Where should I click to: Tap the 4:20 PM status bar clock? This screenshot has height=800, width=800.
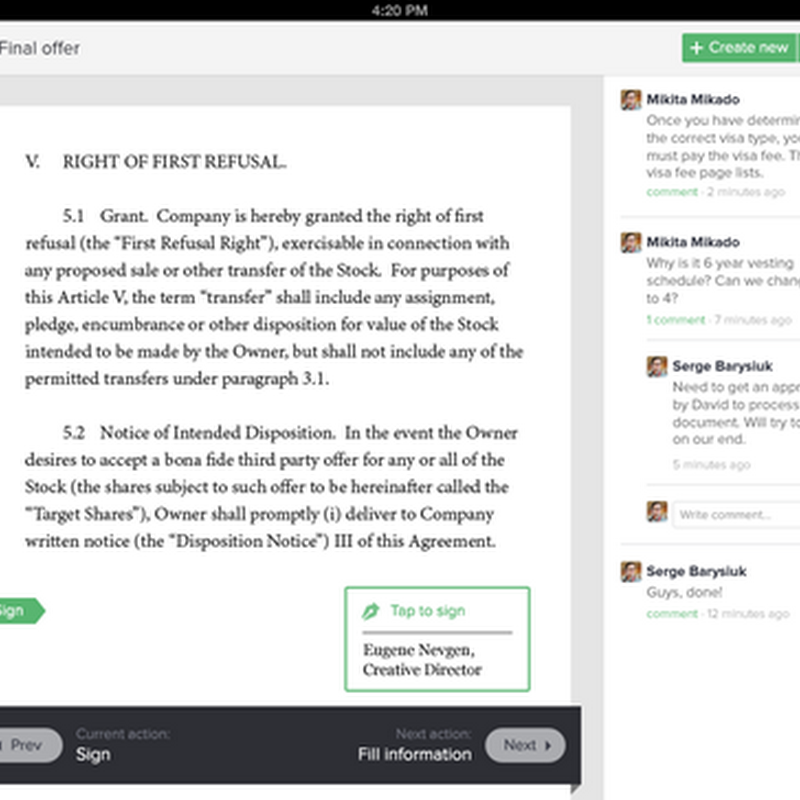pyautogui.click(x=399, y=10)
